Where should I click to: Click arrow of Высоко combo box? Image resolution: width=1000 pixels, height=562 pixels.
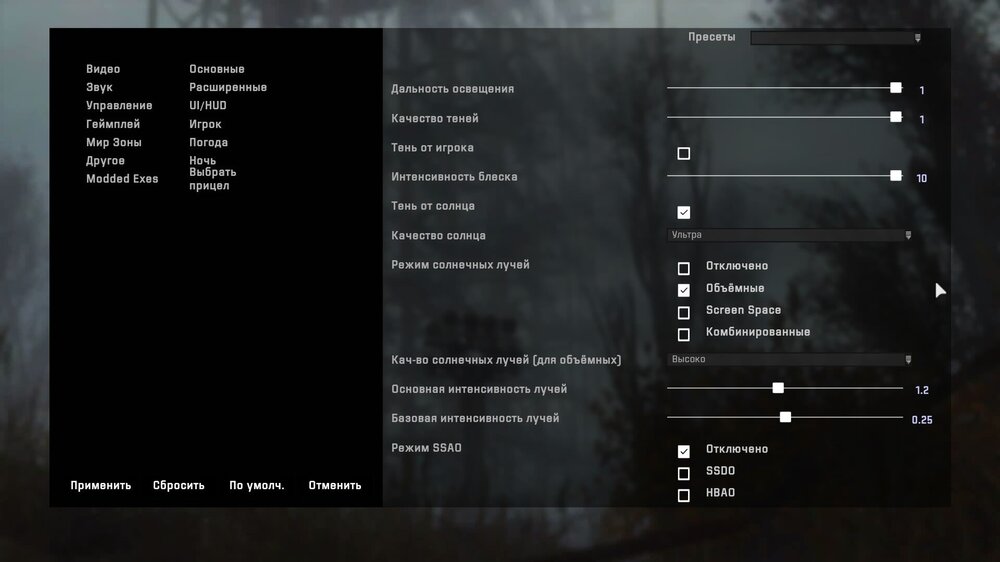pos(908,360)
